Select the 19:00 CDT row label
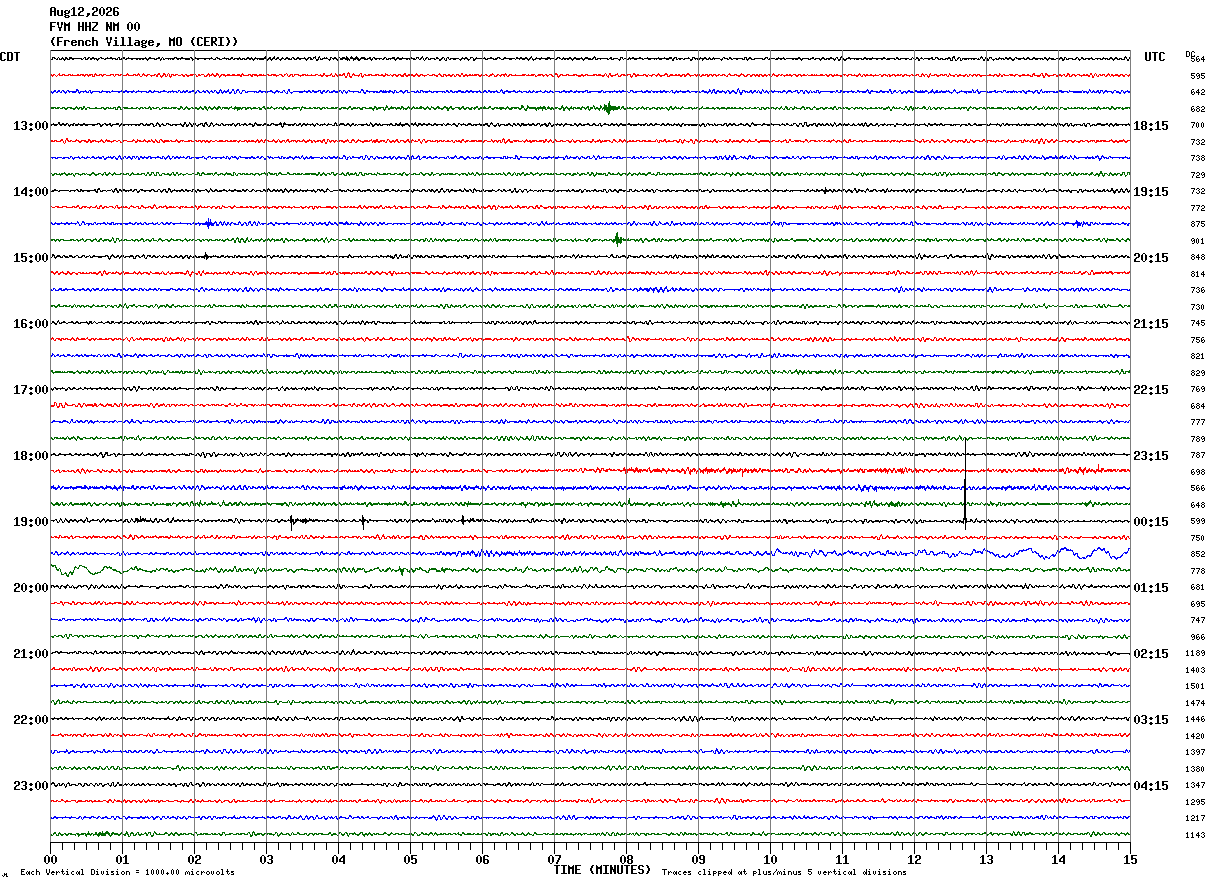The width and height of the screenshot is (1210, 886). [30, 522]
